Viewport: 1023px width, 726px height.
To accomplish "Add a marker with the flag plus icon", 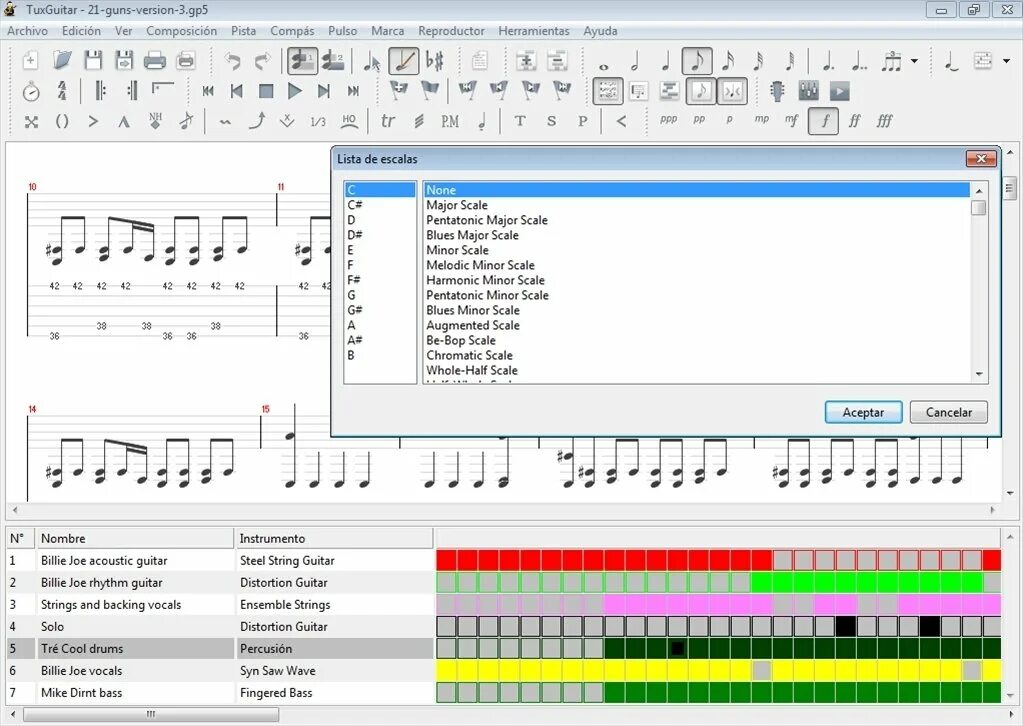I will 399,90.
